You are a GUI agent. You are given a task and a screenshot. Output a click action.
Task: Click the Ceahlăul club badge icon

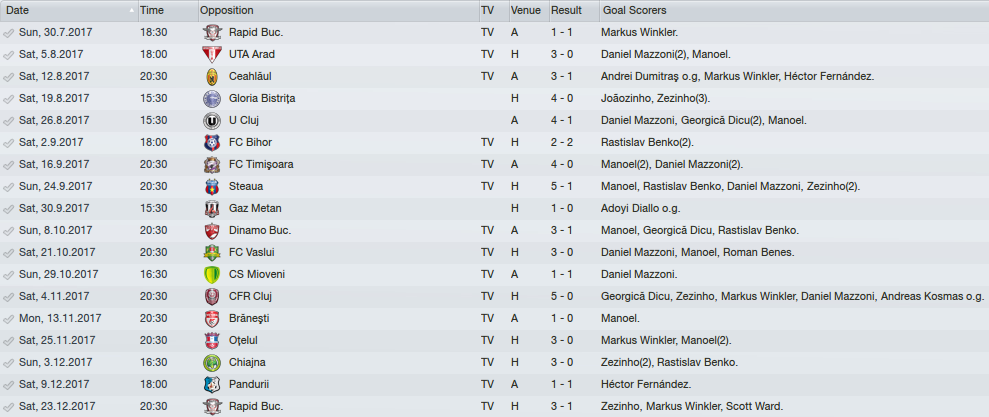pos(212,76)
